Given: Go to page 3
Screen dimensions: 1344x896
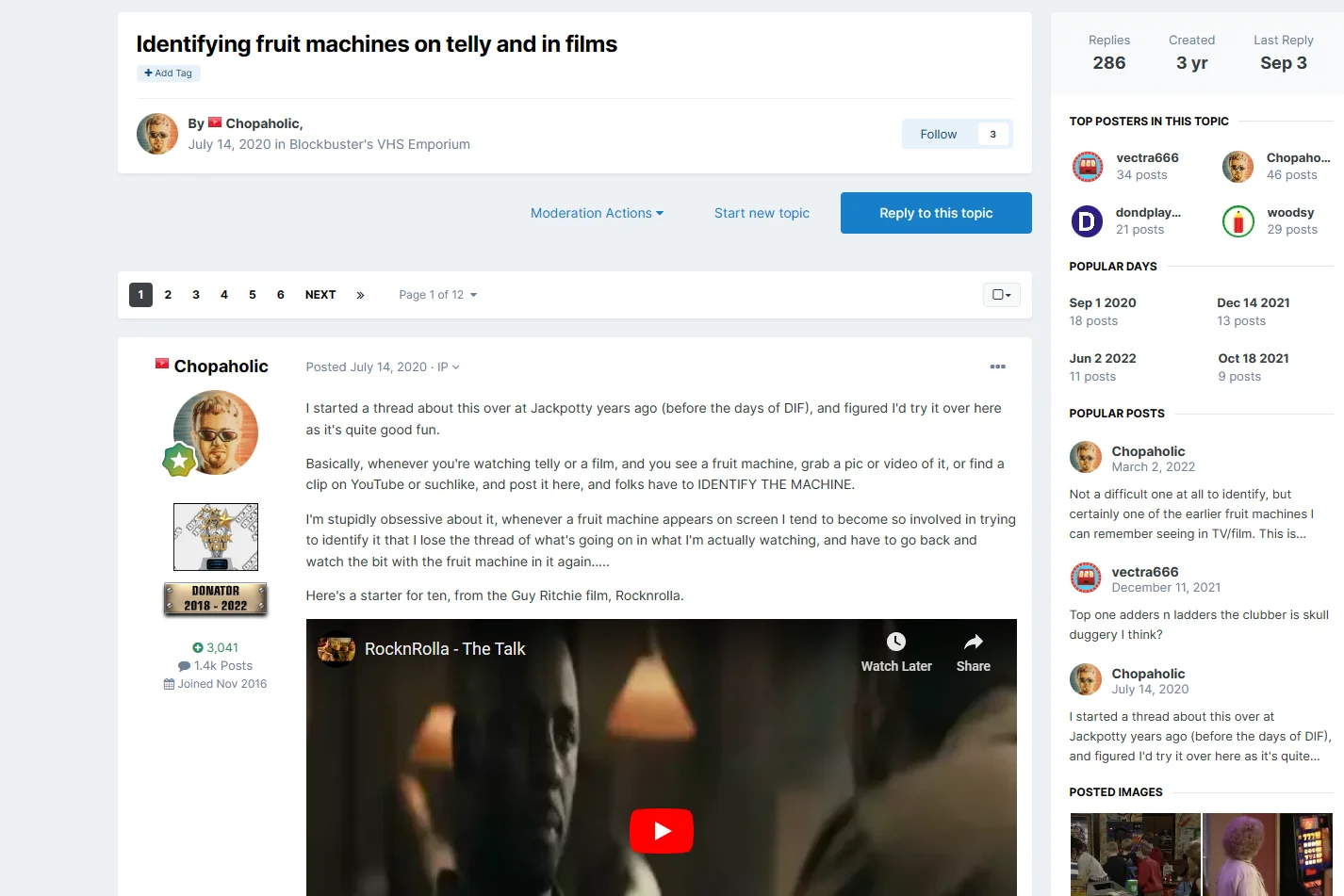Looking at the screenshot, I should coord(196,295).
